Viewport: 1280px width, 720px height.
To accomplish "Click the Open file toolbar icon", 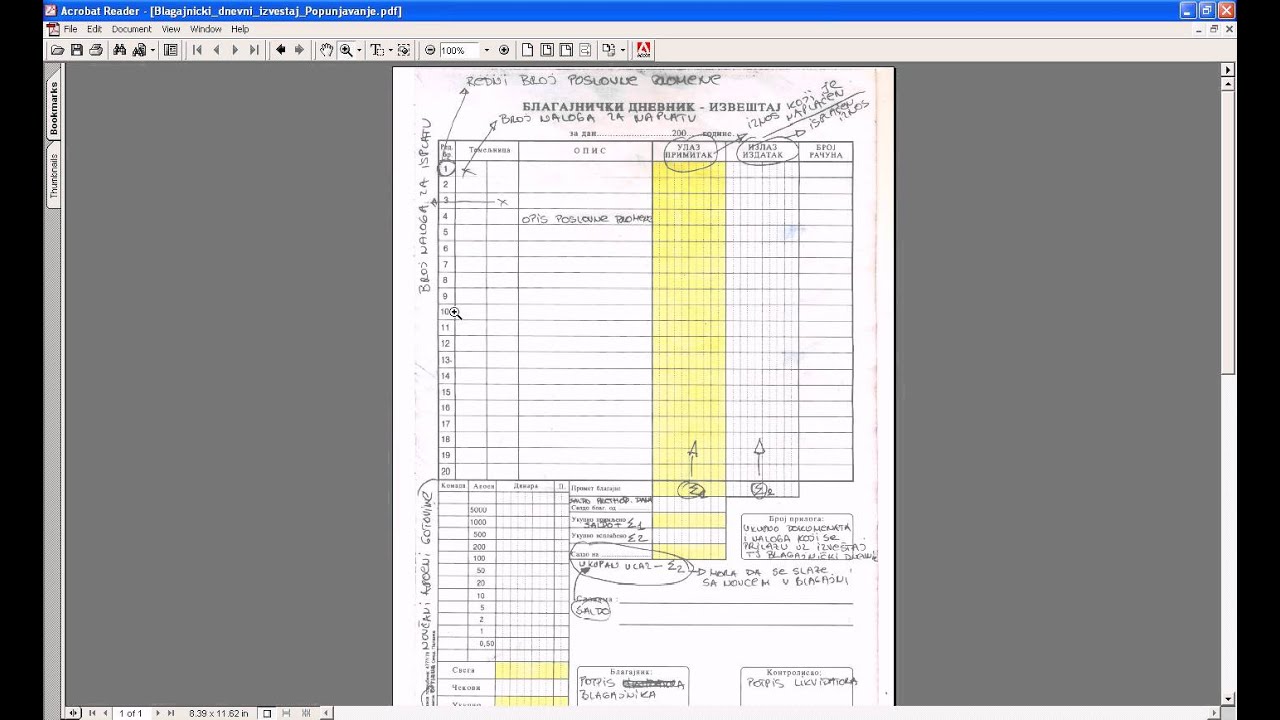I will (57, 50).
